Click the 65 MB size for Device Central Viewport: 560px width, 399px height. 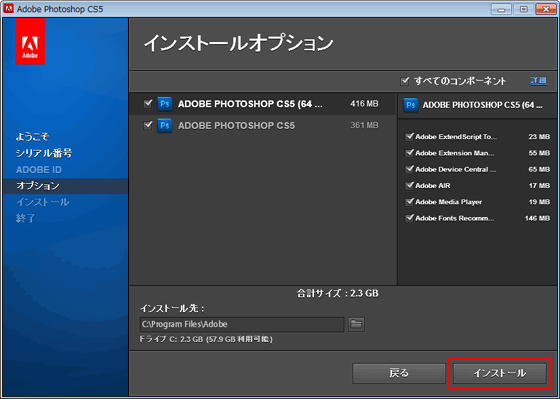[x=539, y=169]
